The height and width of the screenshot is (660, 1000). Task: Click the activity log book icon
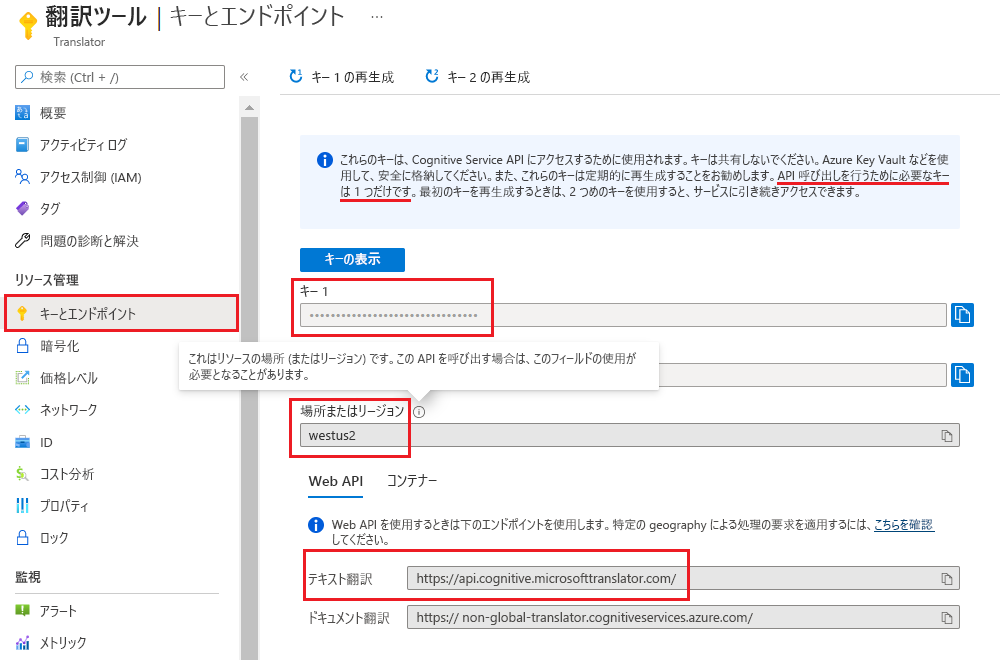point(22,145)
